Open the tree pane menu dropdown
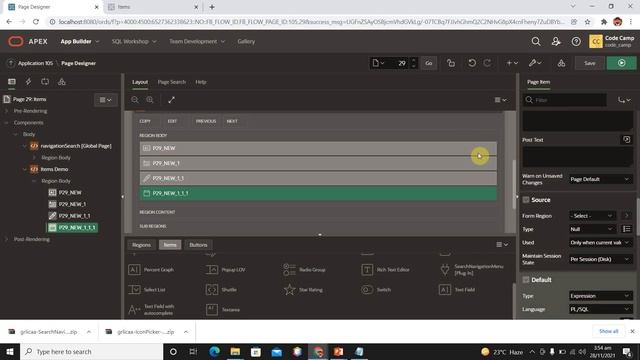Viewport: 640px width, 360px height. click(105, 100)
